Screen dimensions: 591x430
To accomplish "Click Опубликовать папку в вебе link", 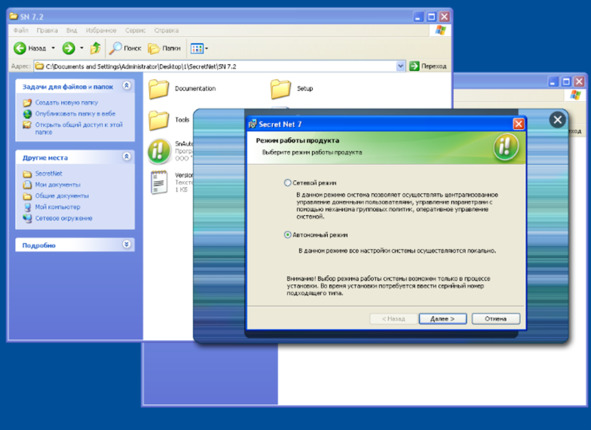I will [75, 114].
